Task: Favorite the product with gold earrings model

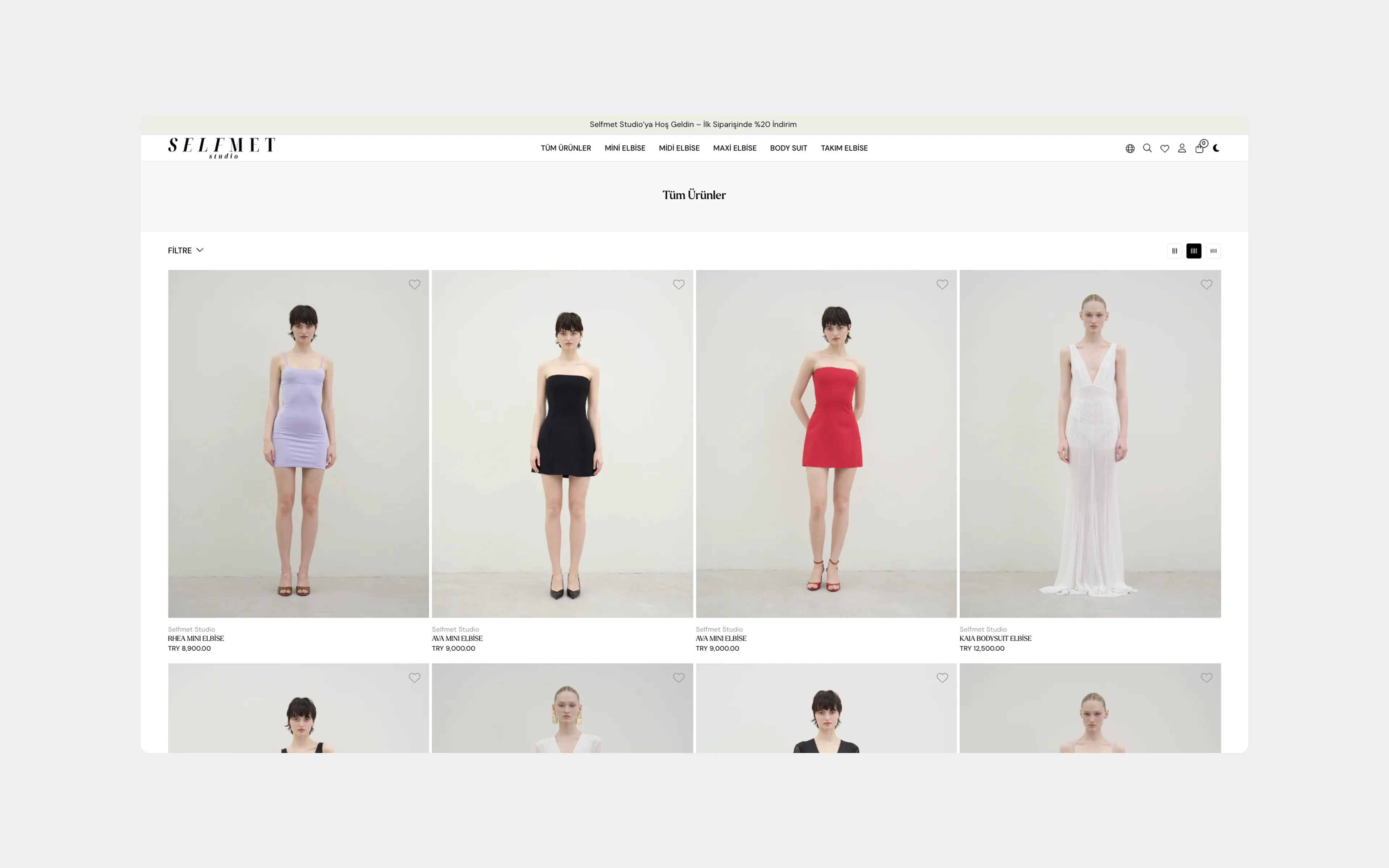Action: coord(679,678)
